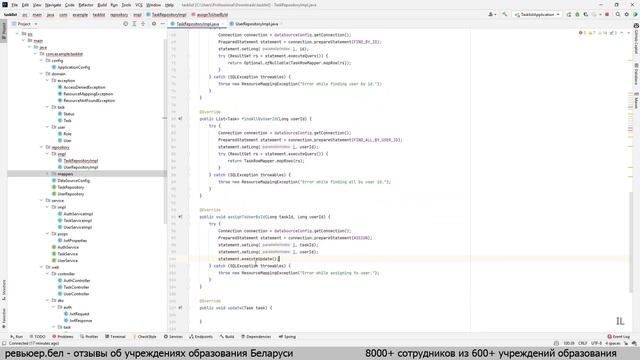
Task: Open Project panel options gear
Action: pos(154,24)
